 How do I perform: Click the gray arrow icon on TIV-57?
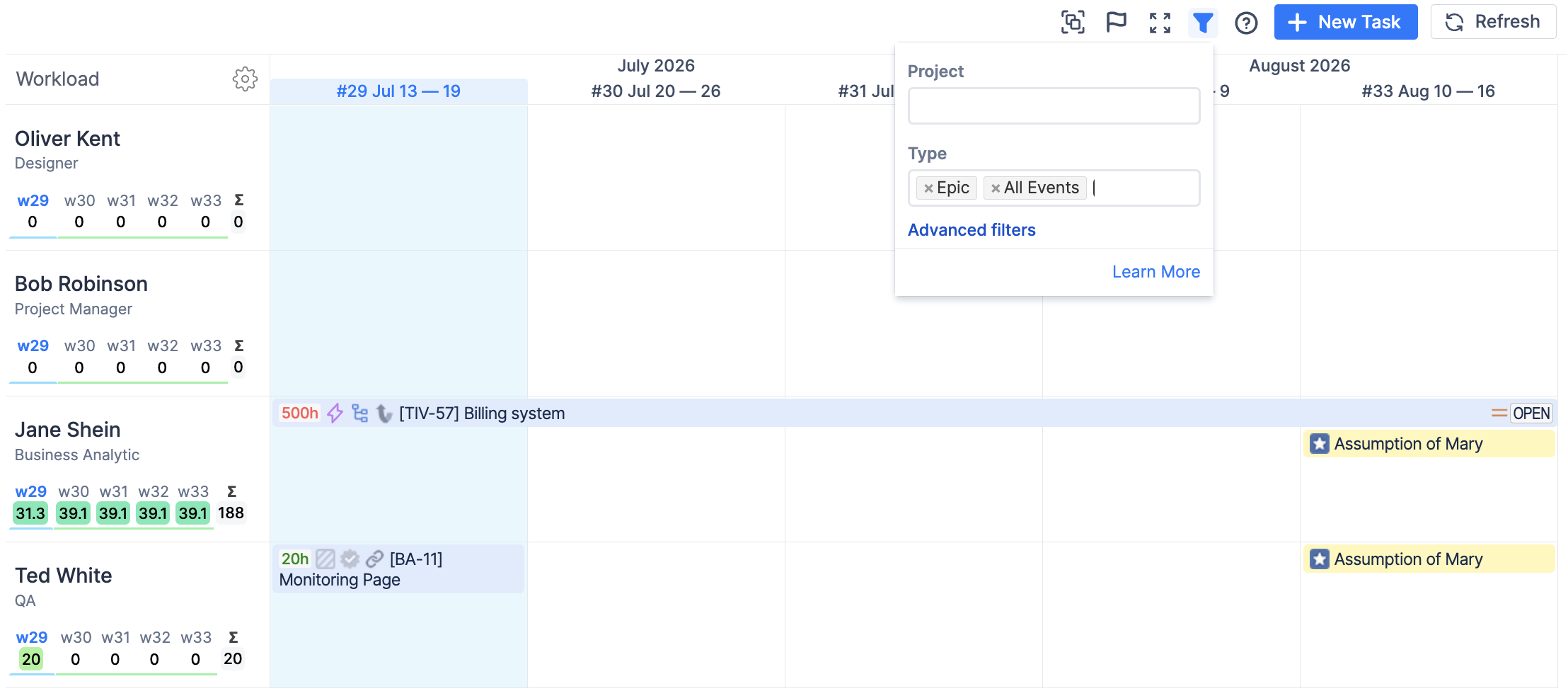click(x=384, y=413)
